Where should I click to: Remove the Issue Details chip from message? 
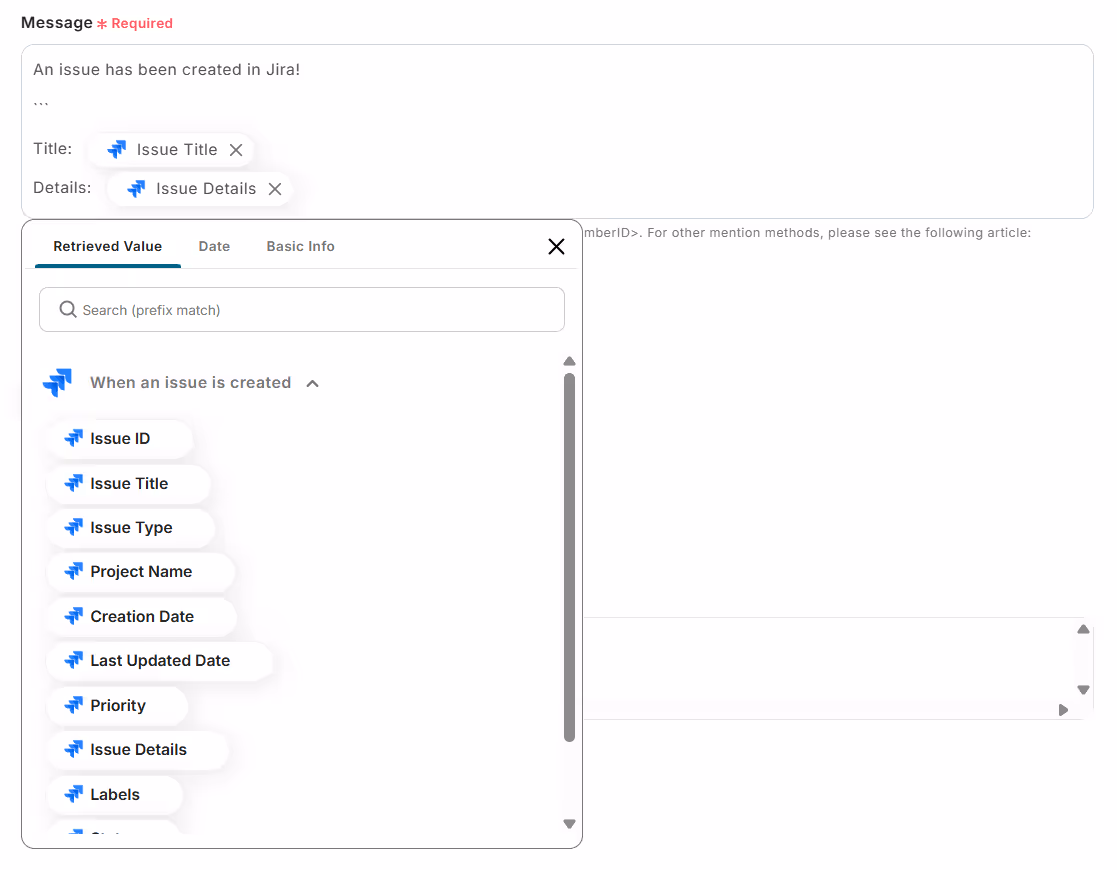click(x=275, y=189)
